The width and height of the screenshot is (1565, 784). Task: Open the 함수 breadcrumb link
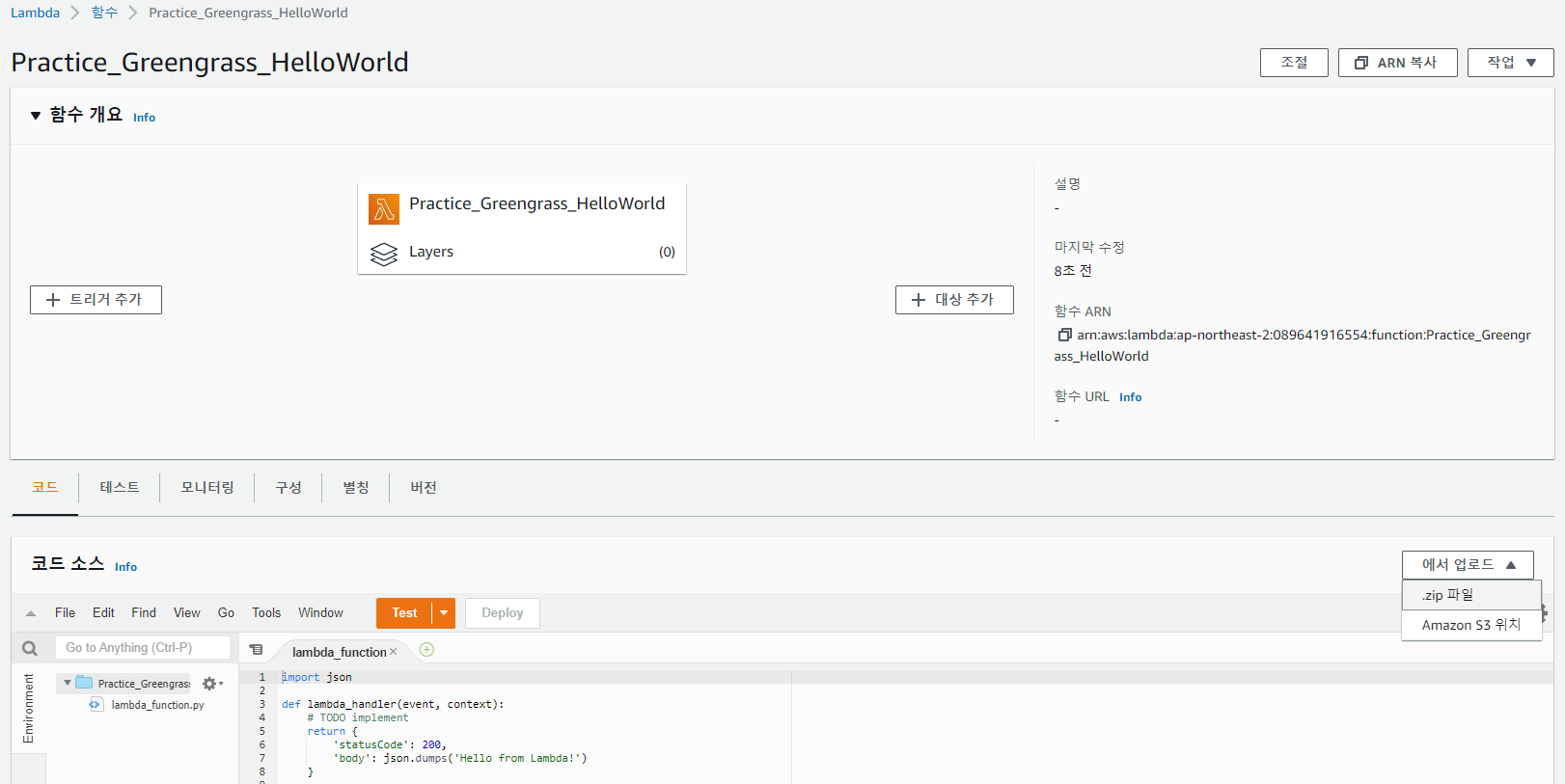point(104,13)
